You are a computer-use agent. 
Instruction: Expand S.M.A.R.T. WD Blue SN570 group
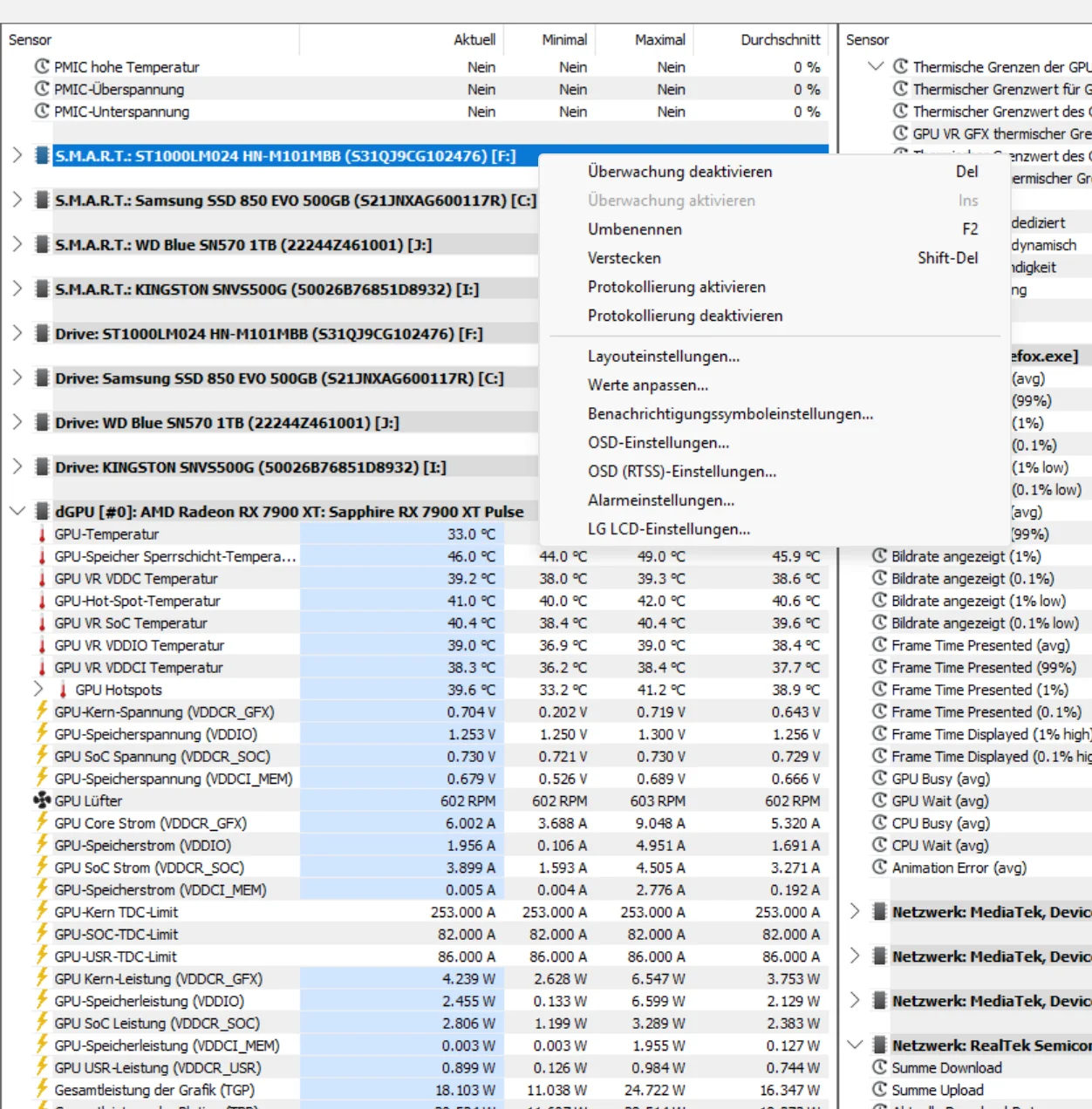[17, 244]
